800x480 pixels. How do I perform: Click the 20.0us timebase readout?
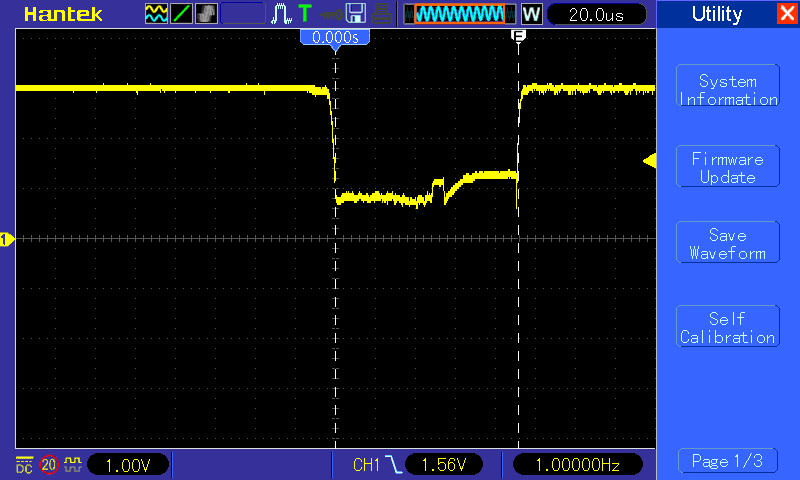[596, 14]
